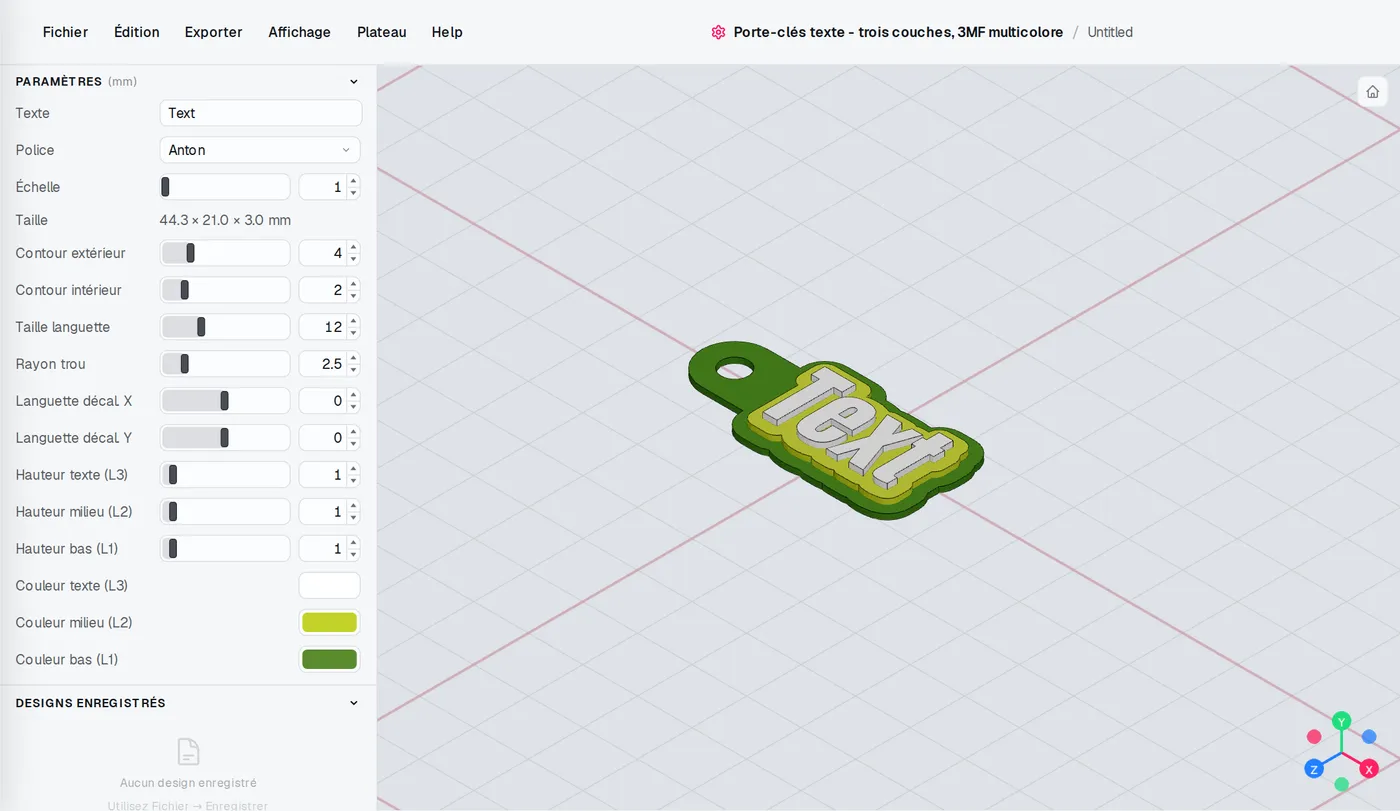Open the Couleur milieu (L2) yellow swatch

(x=329, y=623)
